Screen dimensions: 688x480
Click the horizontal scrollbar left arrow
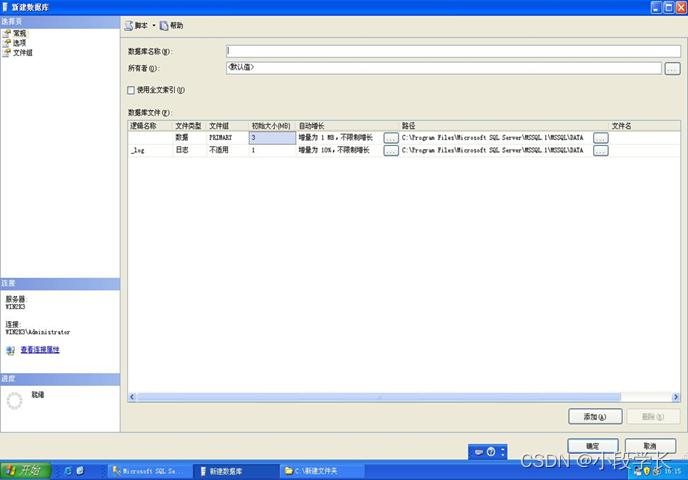coord(132,397)
